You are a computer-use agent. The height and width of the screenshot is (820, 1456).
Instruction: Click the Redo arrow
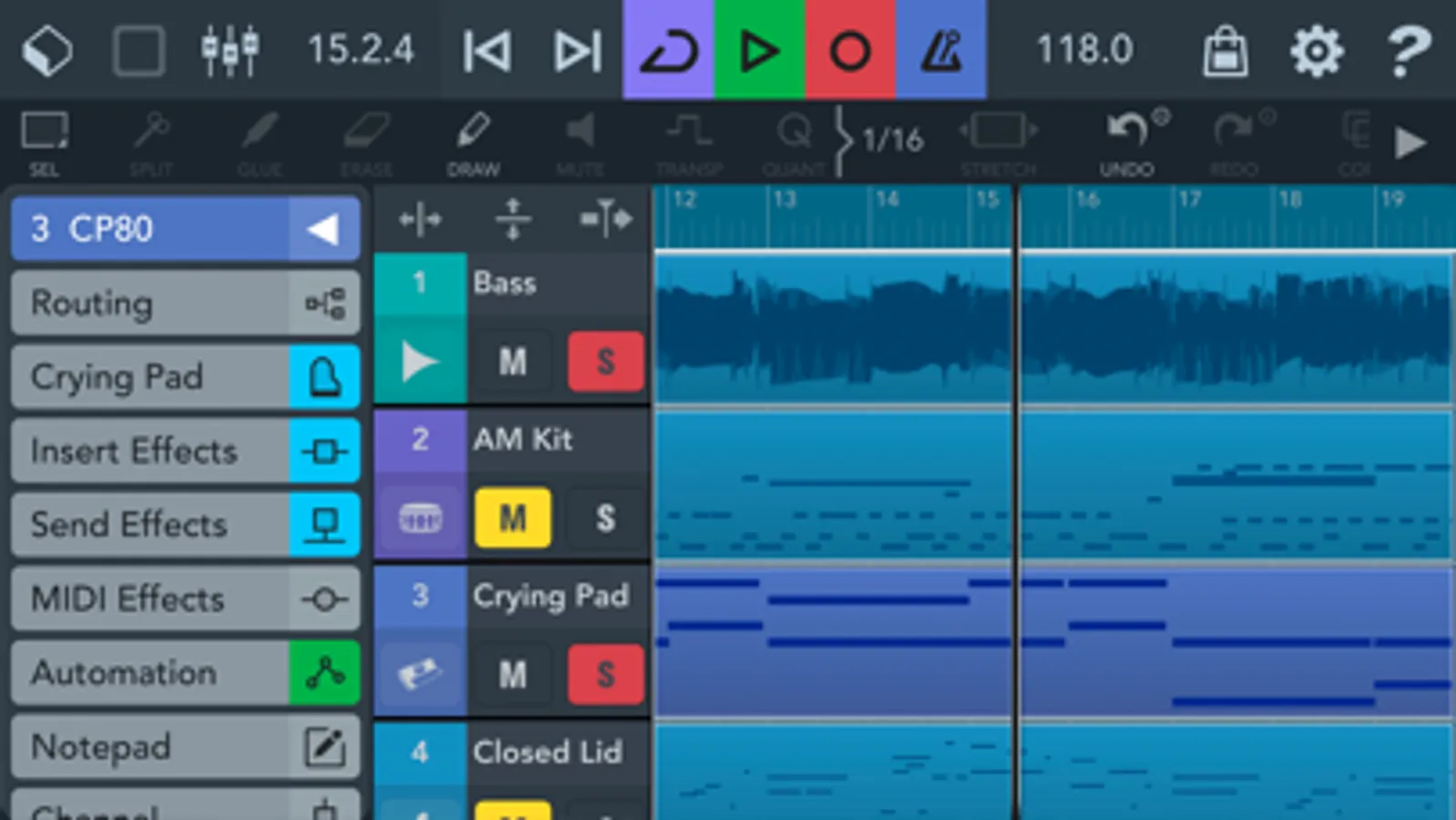point(1235,143)
